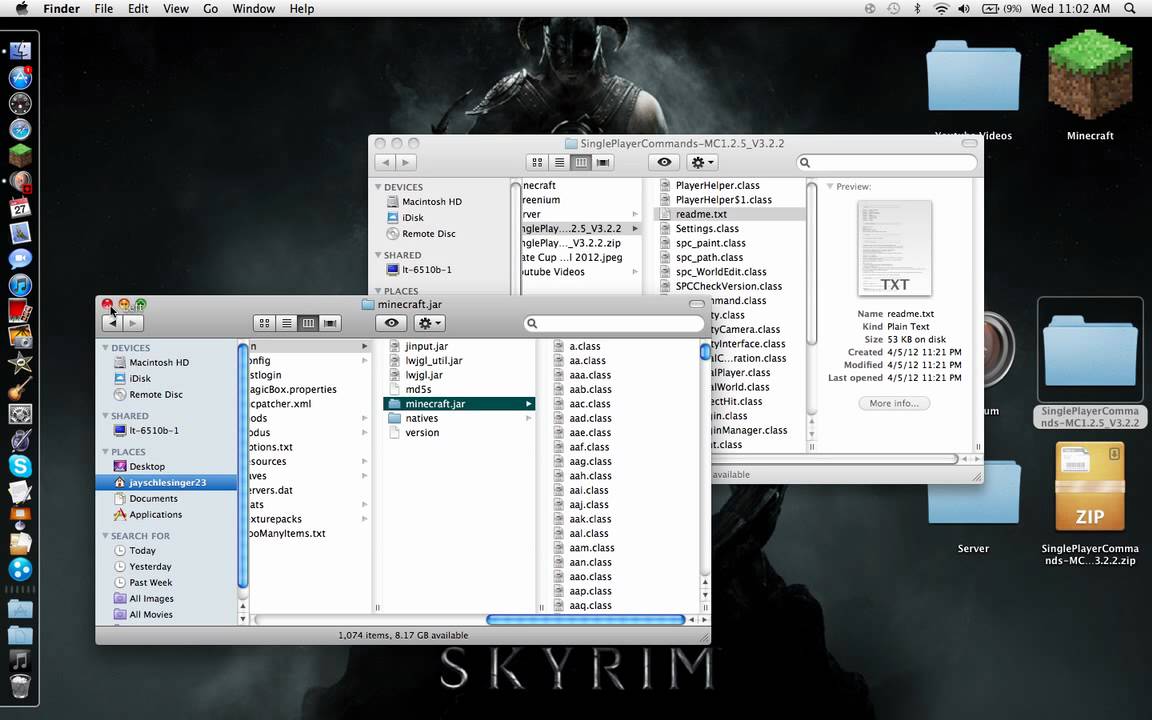Collapse DEVICES section in SinglePlayerCommands sidebar
The height and width of the screenshot is (720, 1152).
coord(378,187)
